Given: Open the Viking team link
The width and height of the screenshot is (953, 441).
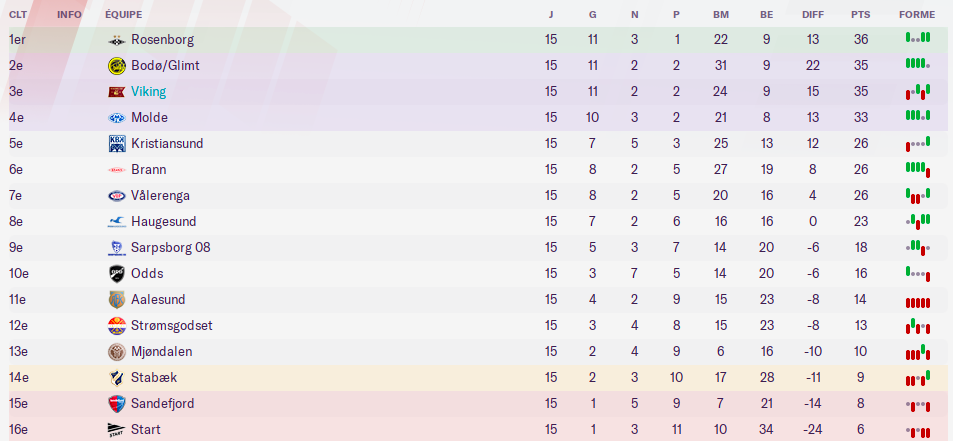Looking at the screenshot, I should (x=148, y=92).
